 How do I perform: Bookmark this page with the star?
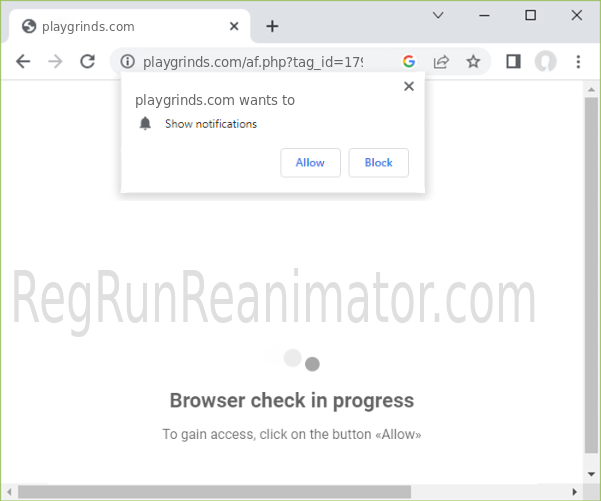click(473, 62)
